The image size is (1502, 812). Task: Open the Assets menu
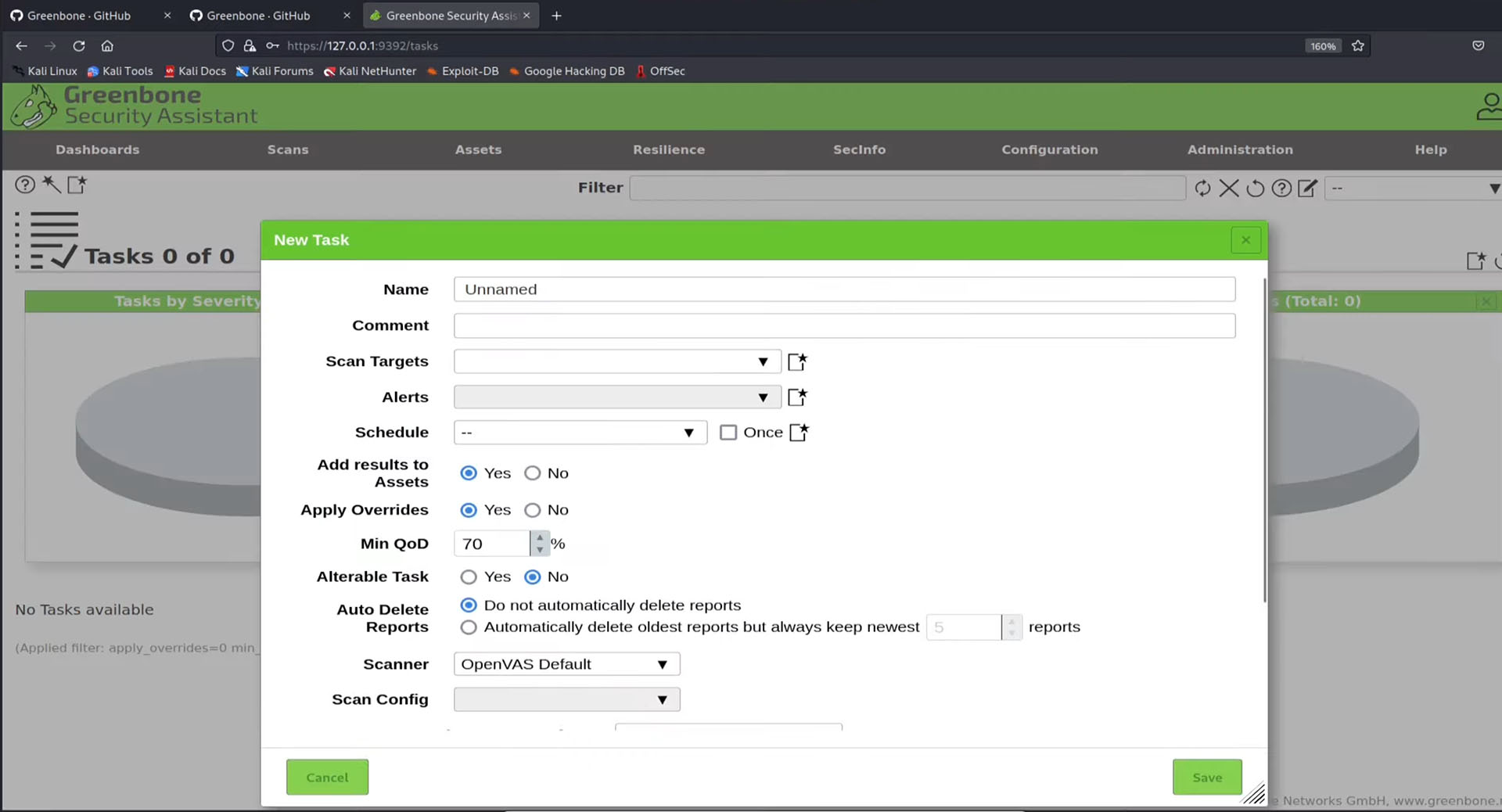tap(478, 149)
